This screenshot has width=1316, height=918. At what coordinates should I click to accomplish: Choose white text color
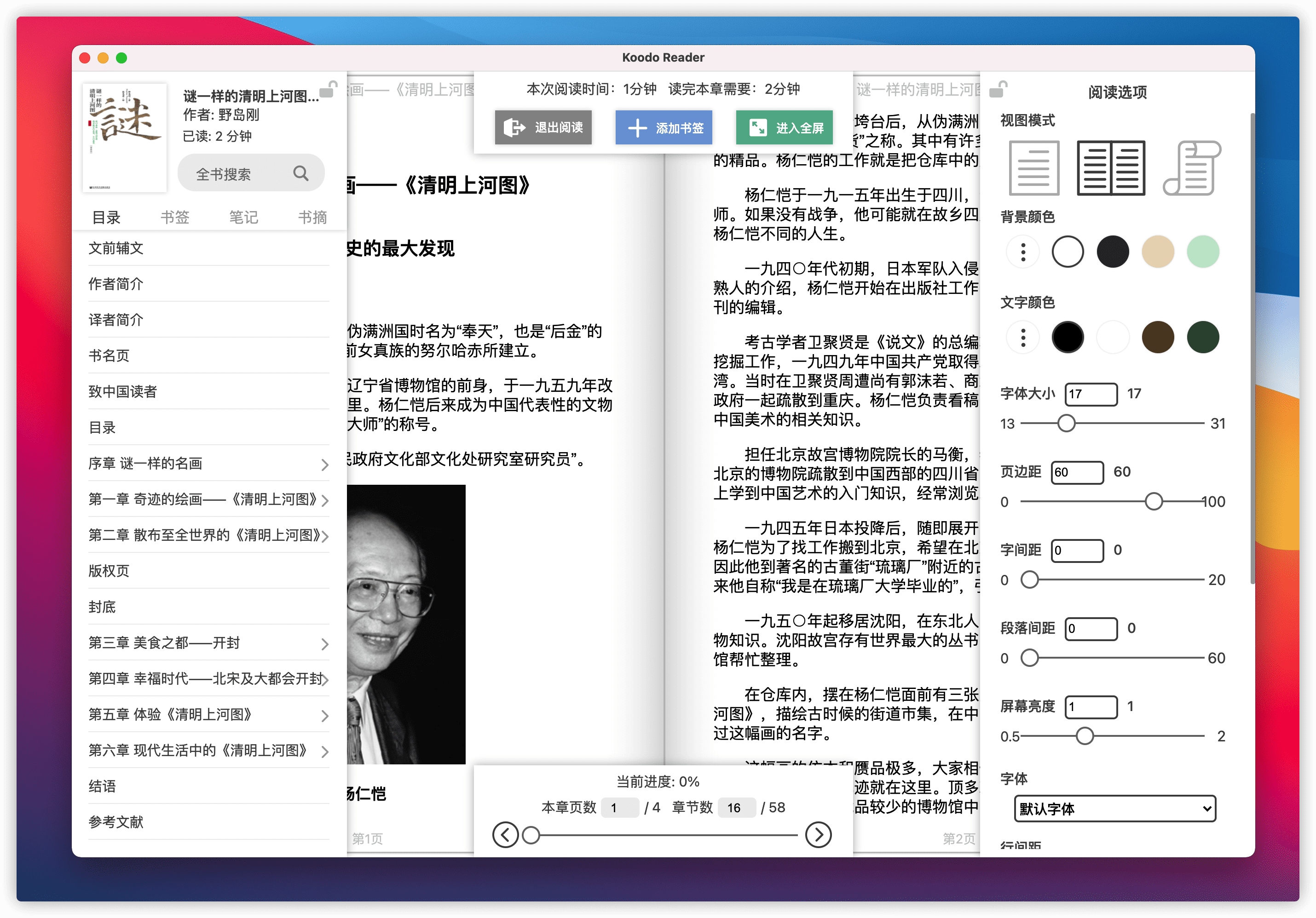(1113, 337)
